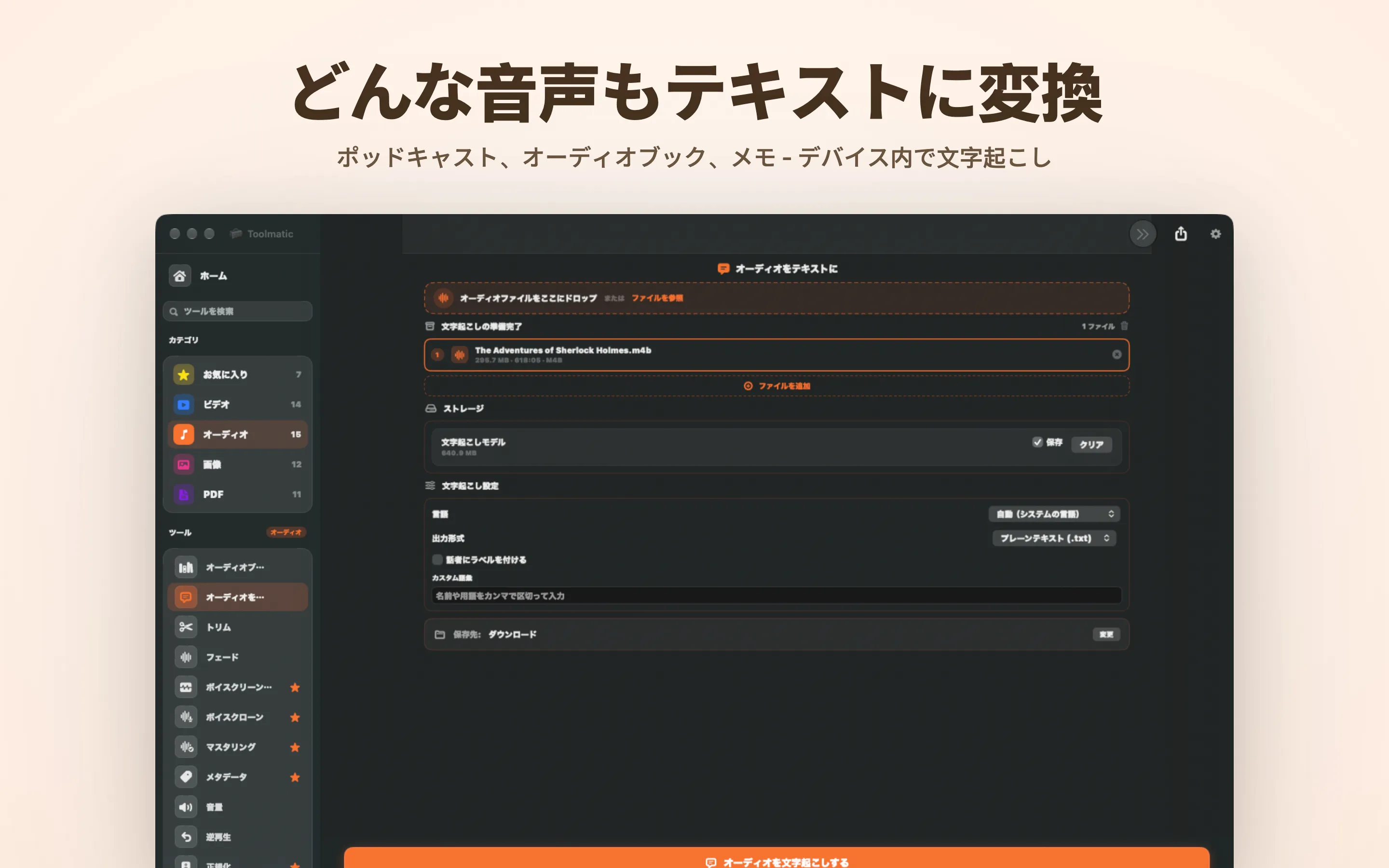
Task: Open the language dropdown 自動 (システムの言語)
Action: pyautogui.click(x=1054, y=514)
